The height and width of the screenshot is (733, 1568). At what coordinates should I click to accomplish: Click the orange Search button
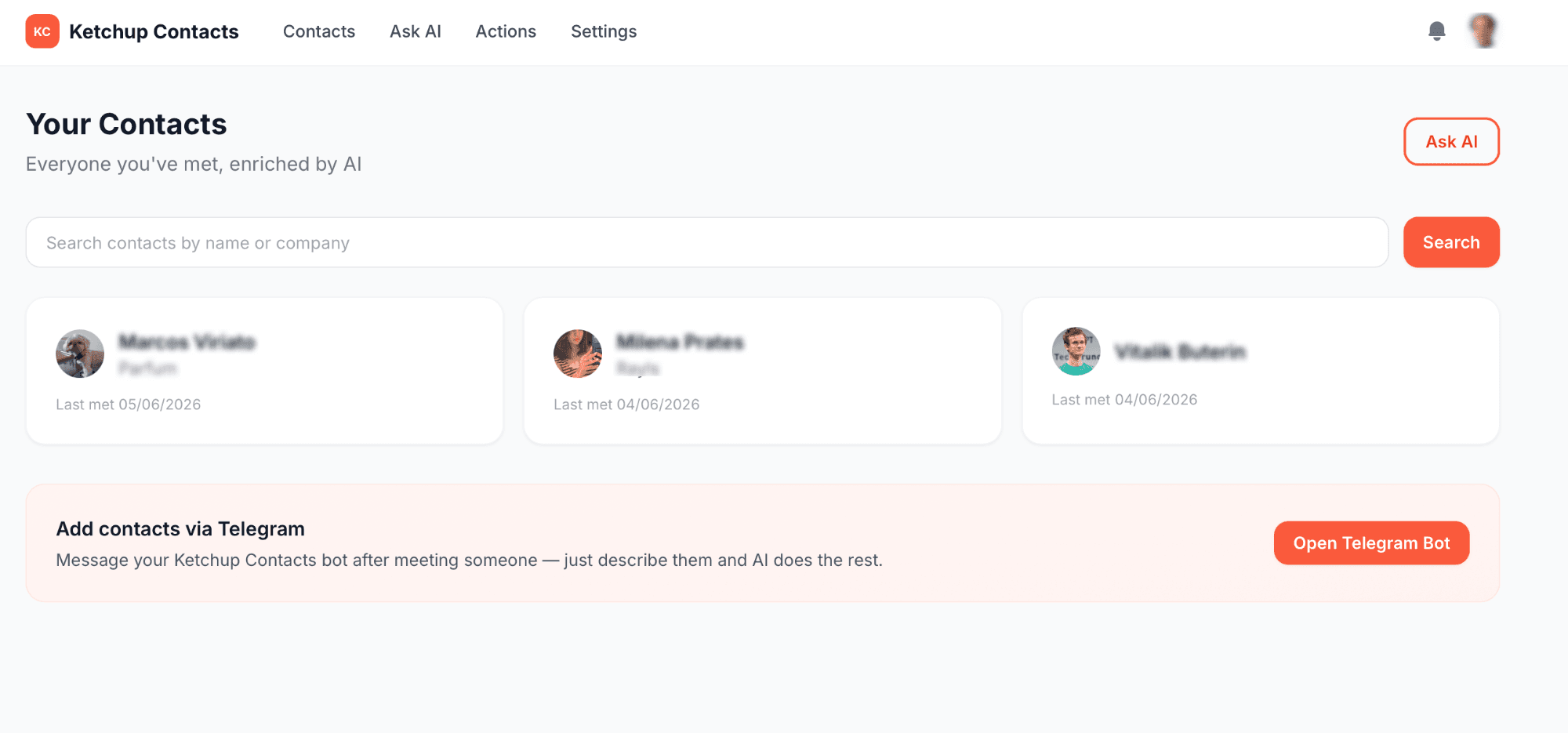[1451, 242]
